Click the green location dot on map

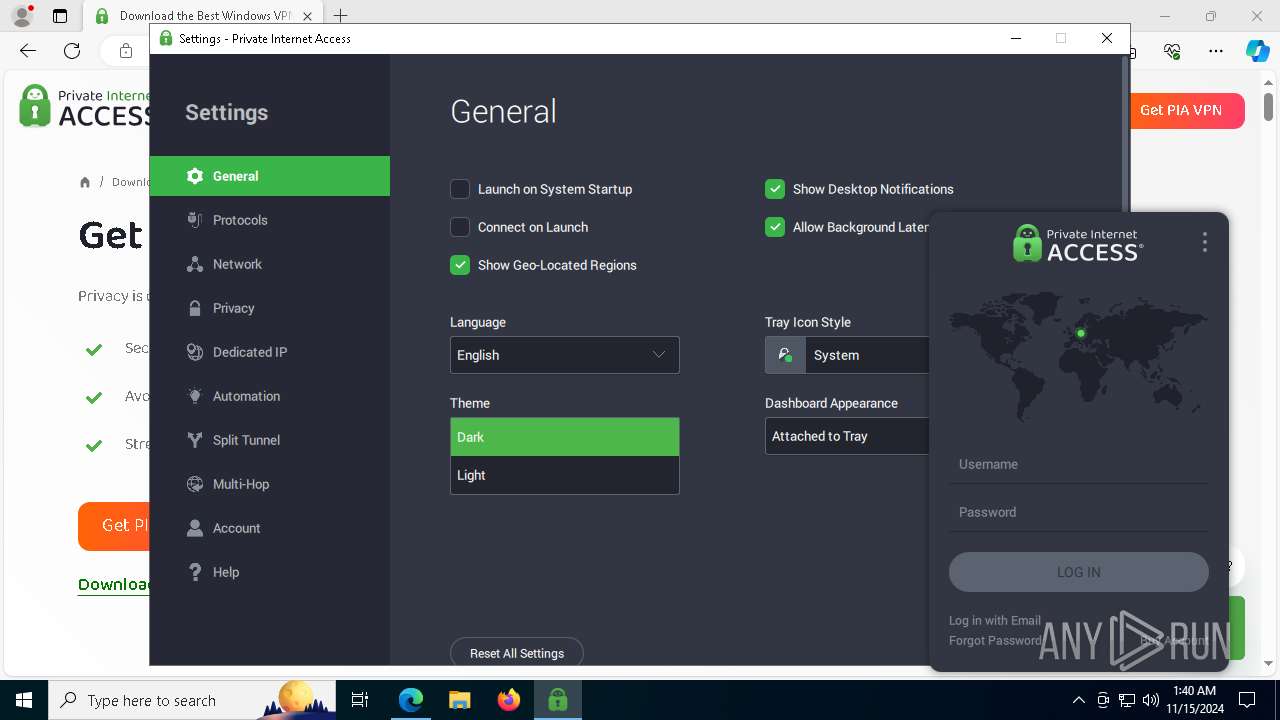click(1081, 333)
